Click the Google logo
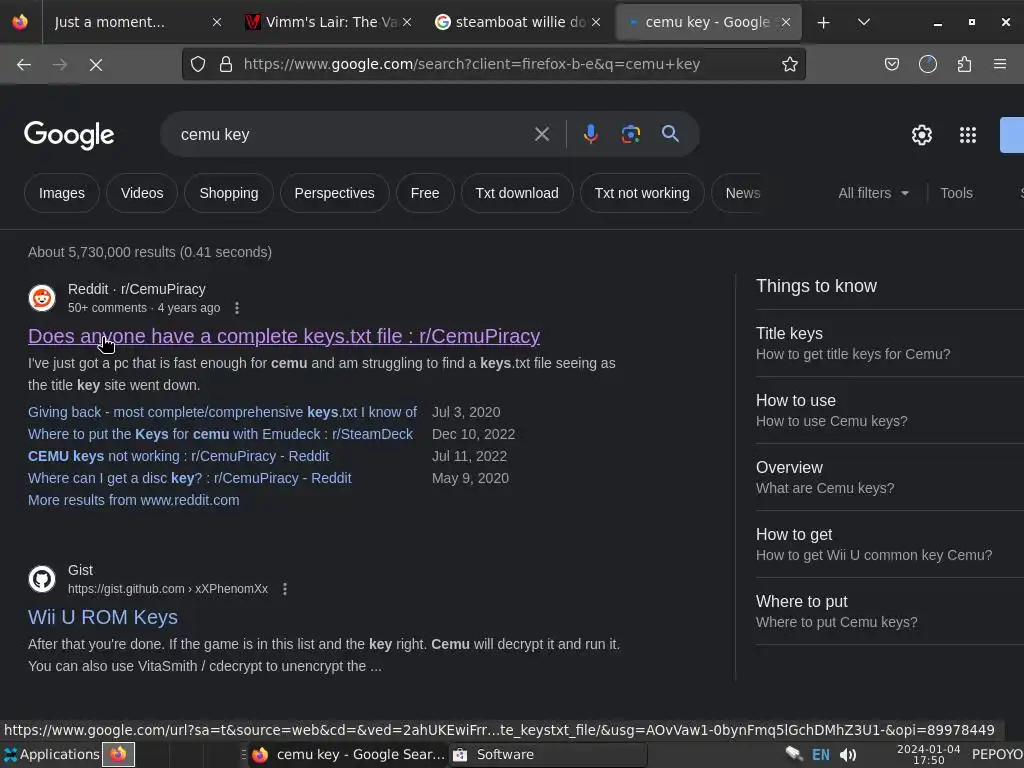Viewport: 1024px width, 768px height. pyautogui.click(x=69, y=135)
